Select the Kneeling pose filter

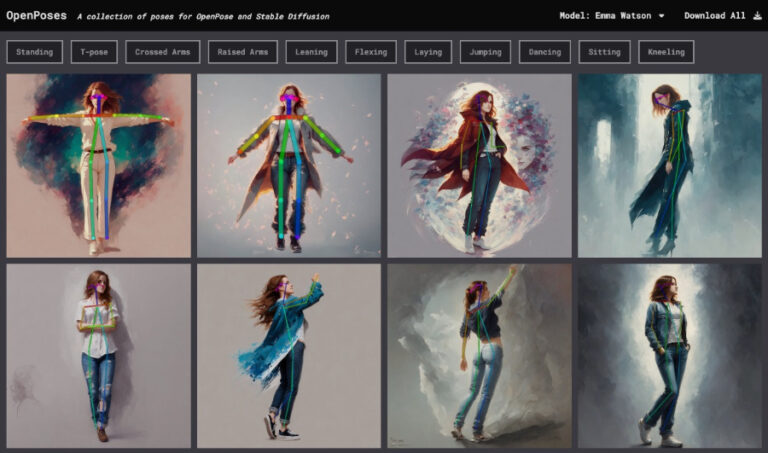tap(667, 52)
